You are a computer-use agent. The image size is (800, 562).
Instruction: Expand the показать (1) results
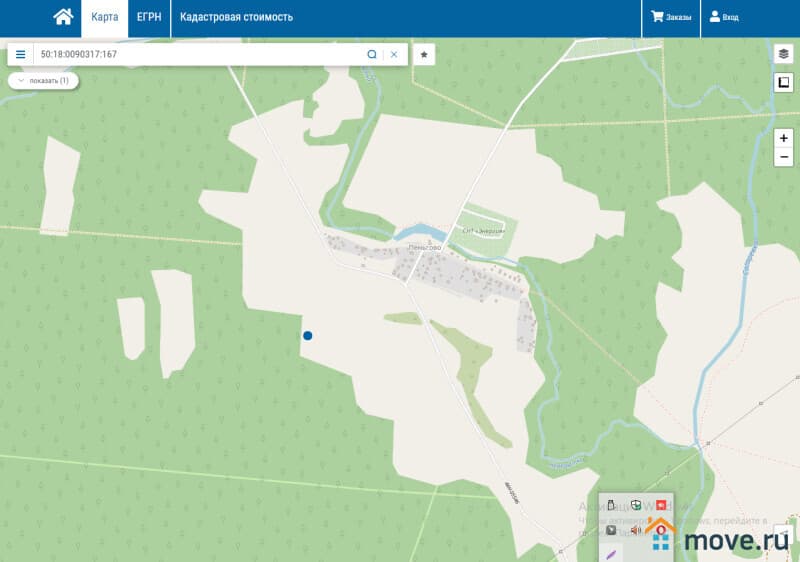point(43,80)
